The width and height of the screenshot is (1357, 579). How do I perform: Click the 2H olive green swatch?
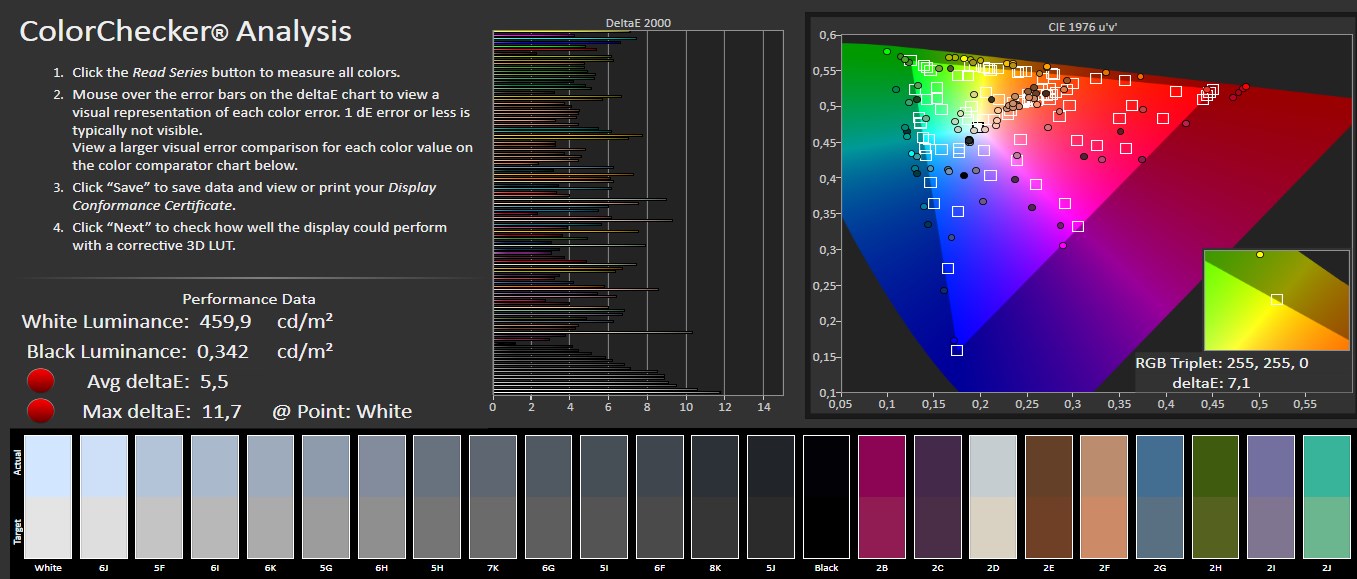[x=1216, y=496]
